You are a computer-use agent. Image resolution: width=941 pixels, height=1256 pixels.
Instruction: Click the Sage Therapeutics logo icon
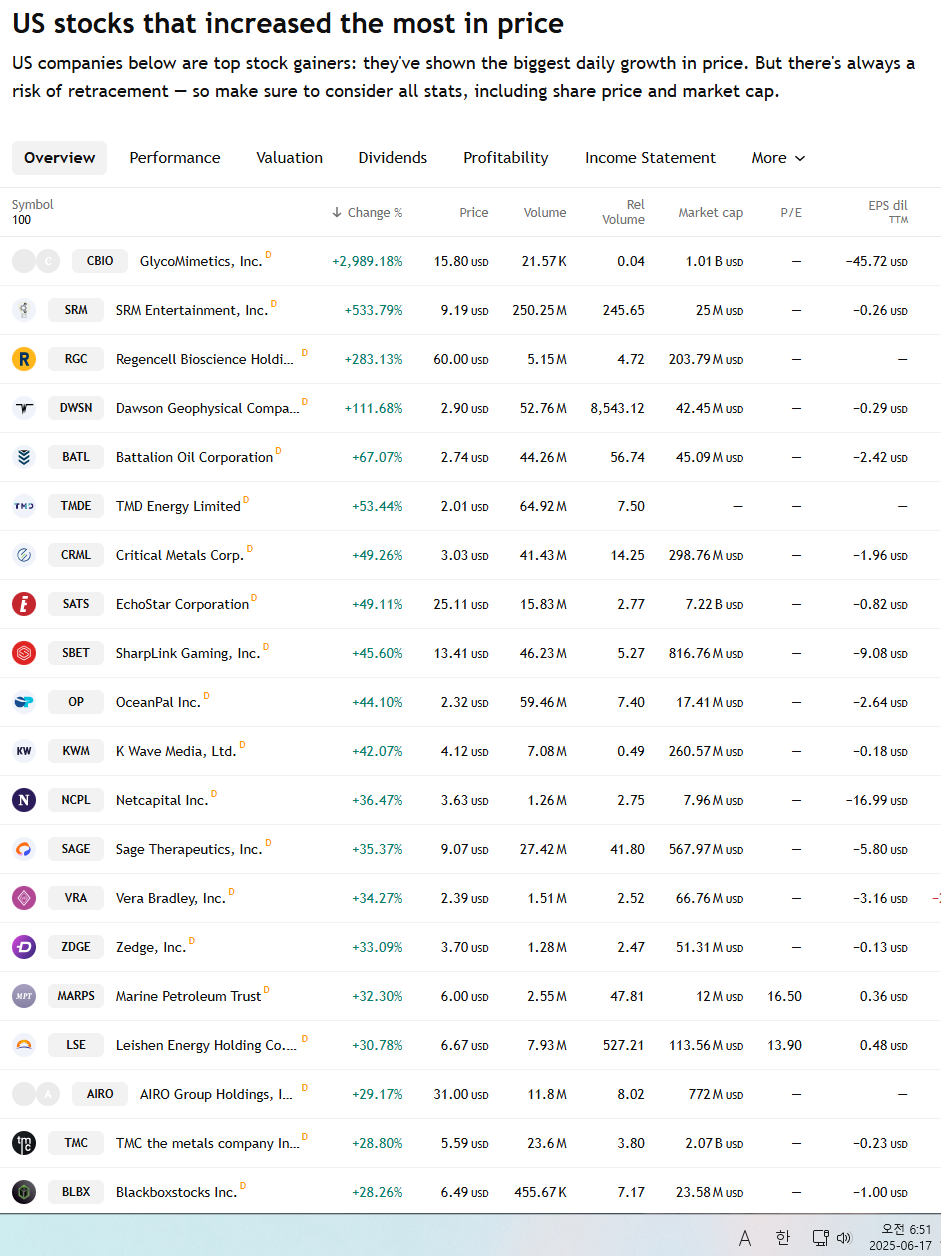pos(24,849)
